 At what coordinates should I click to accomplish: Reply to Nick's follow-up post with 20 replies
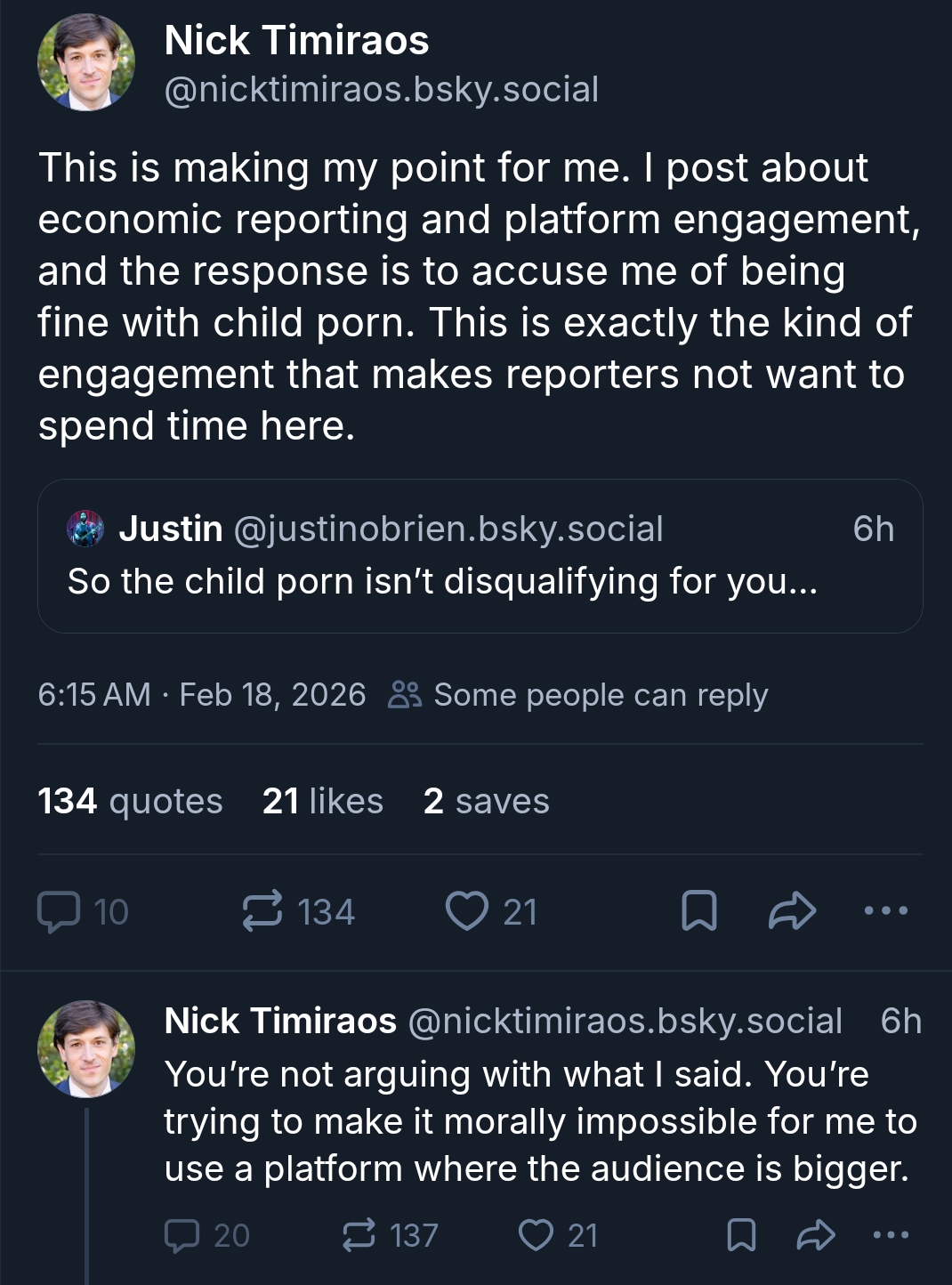[182, 1235]
